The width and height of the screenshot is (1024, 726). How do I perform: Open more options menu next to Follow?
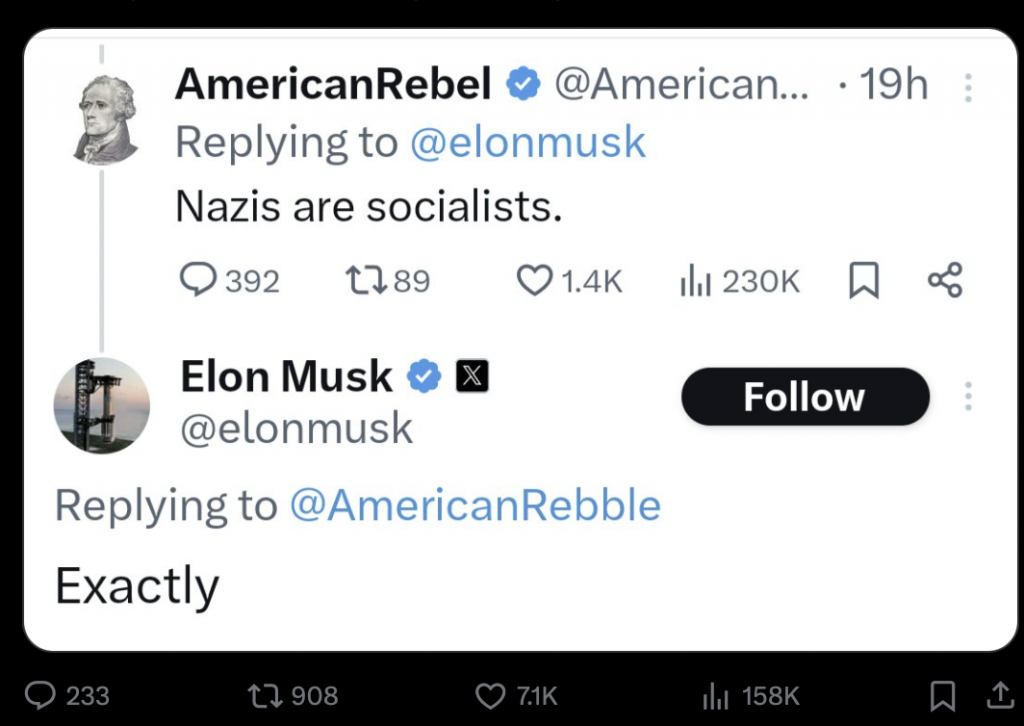pyautogui.click(x=968, y=397)
